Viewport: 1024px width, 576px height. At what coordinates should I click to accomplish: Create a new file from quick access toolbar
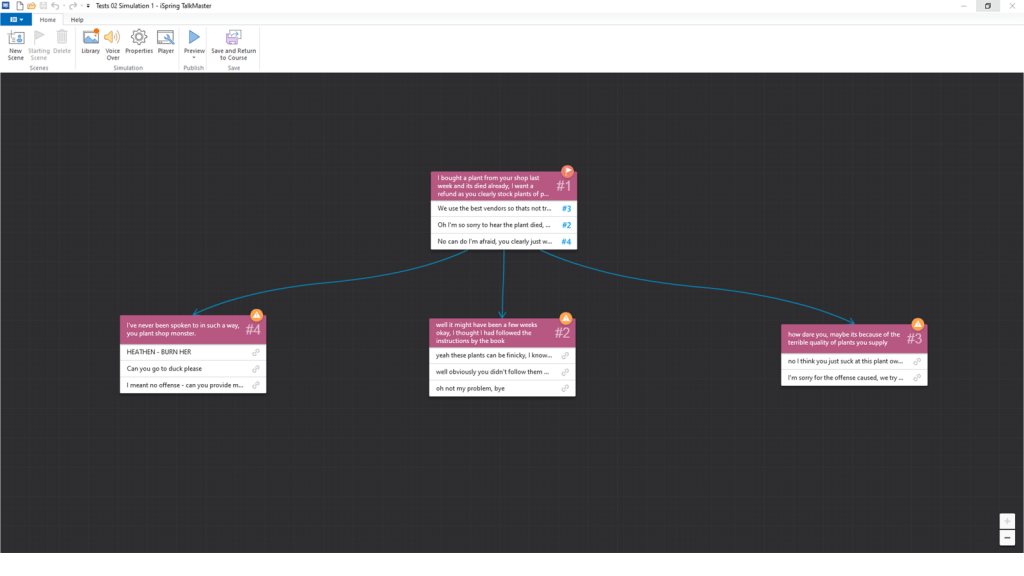pyautogui.click(x=20, y=6)
